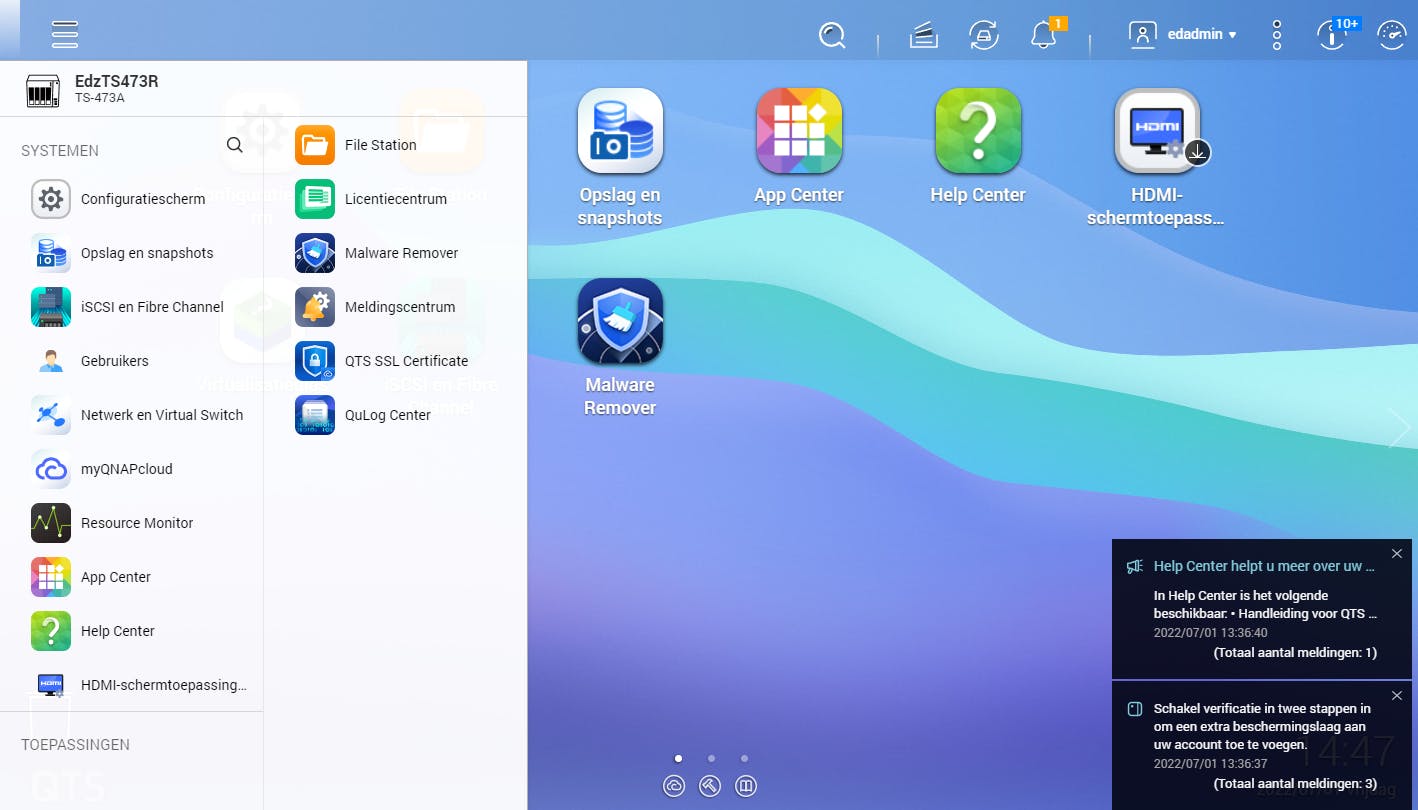Open the HDMI-schermtoepassing desktop shortcut

coord(1157,131)
